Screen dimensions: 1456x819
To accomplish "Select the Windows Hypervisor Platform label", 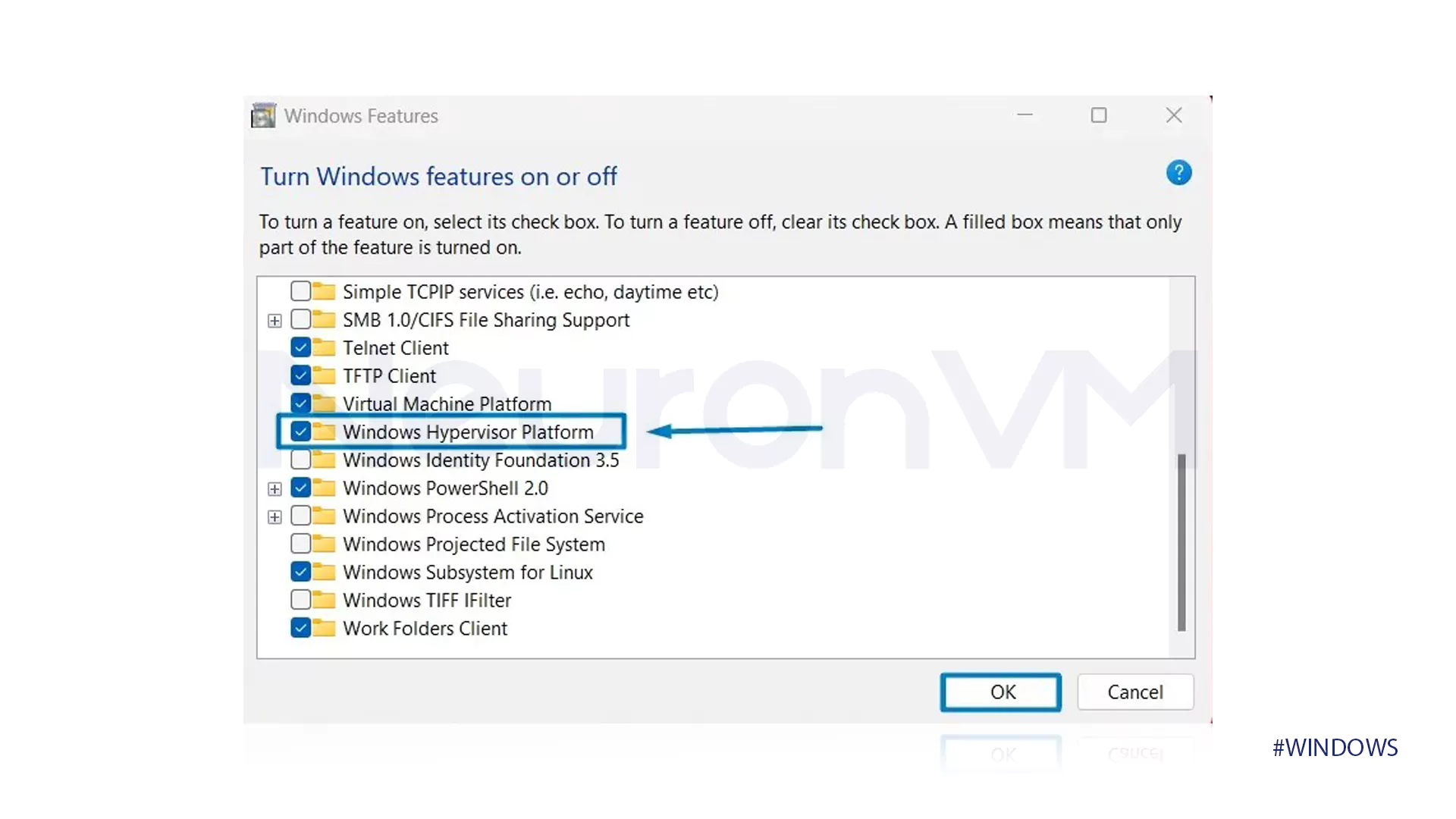I will pyautogui.click(x=468, y=432).
